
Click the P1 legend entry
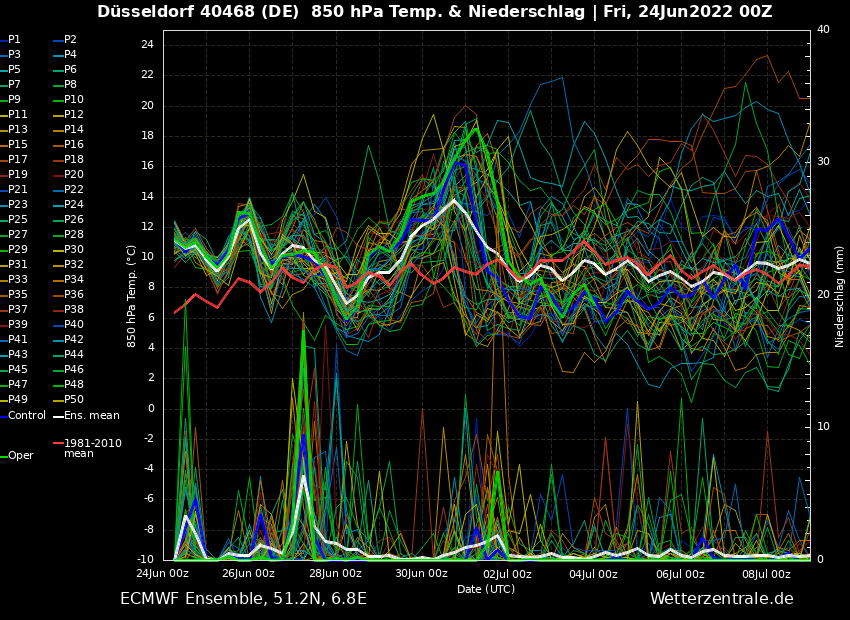point(14,40)
